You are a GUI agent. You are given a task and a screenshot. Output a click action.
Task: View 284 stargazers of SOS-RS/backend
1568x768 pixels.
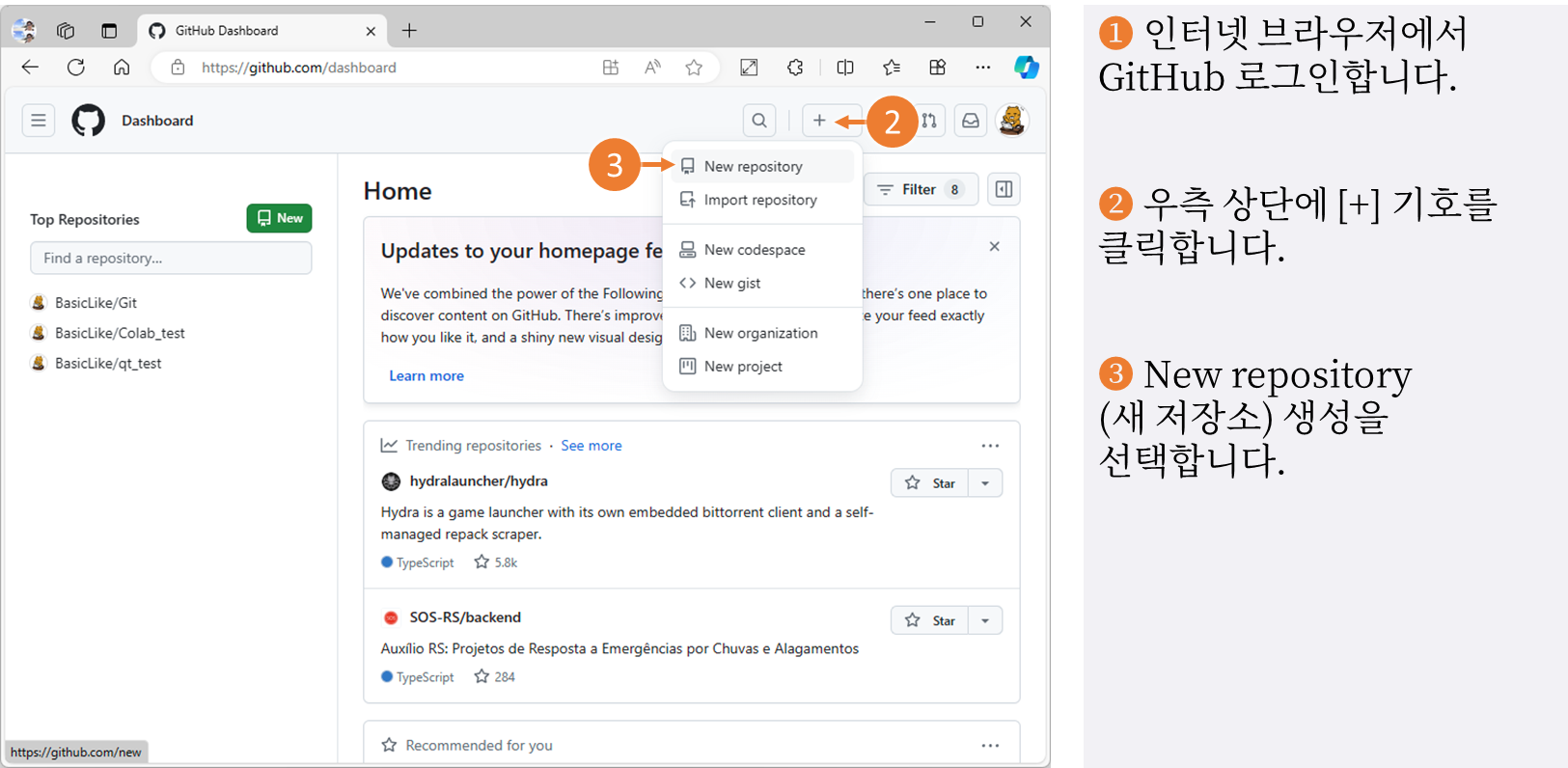[x=495, y=677]
